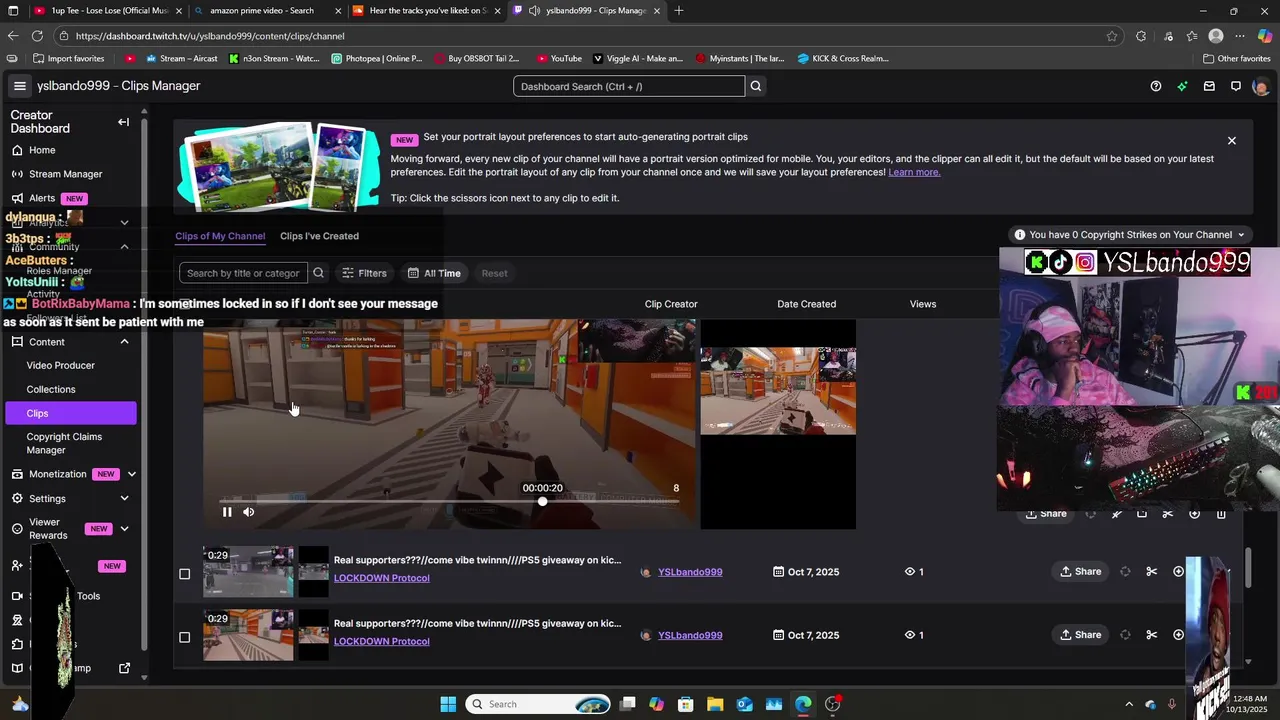Collapse the Community section chevron
Viewport: 1280px width, 720px height.
pyautogui.click(x=124, y=247)
